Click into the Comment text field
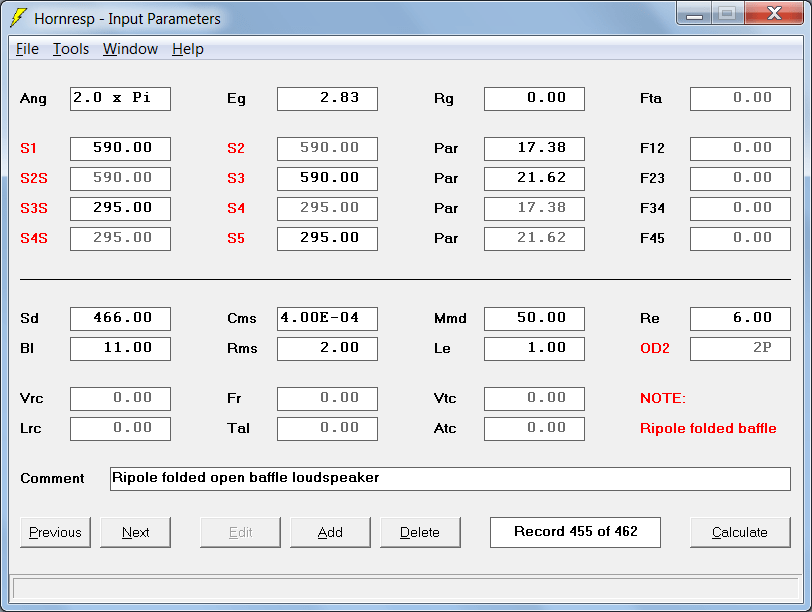The image size is (812, 612). pos(451,479)
